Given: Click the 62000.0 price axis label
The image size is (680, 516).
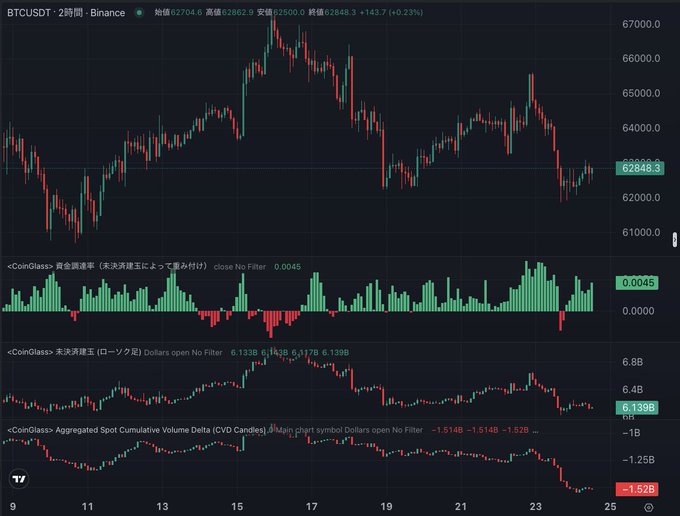Looking at the screenshot, I should [x=641, y=197].
